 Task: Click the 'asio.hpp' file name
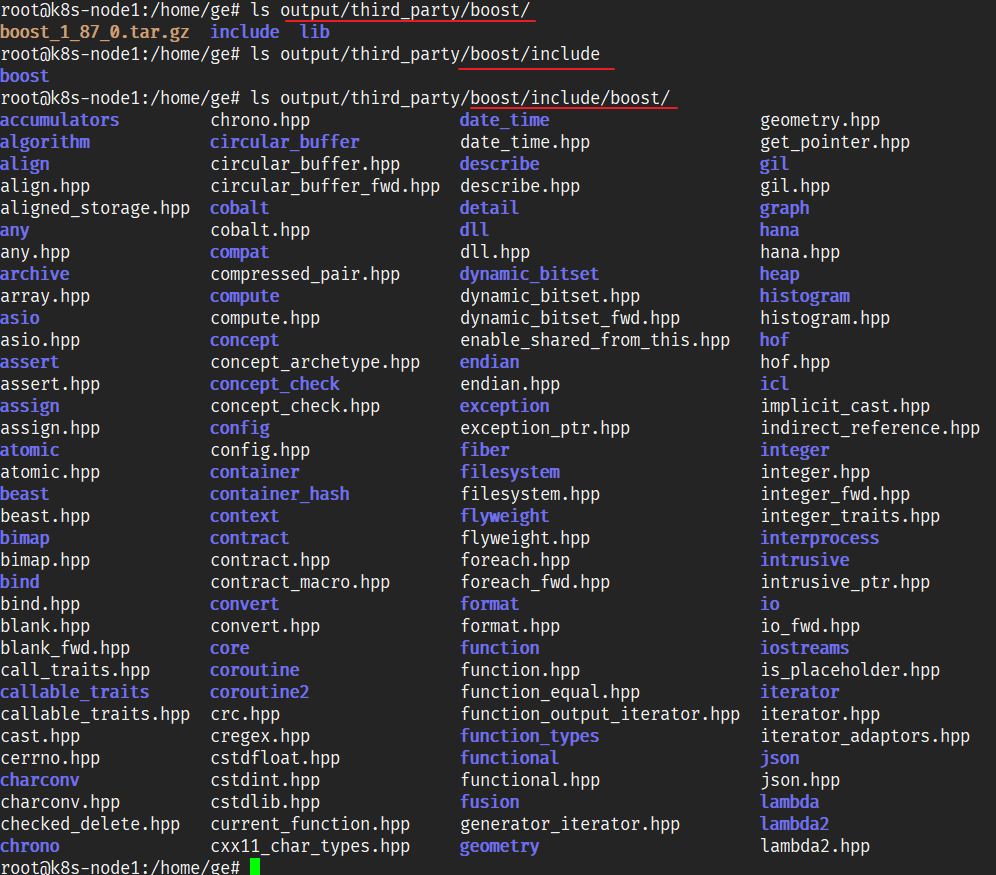tap(40, 340)
